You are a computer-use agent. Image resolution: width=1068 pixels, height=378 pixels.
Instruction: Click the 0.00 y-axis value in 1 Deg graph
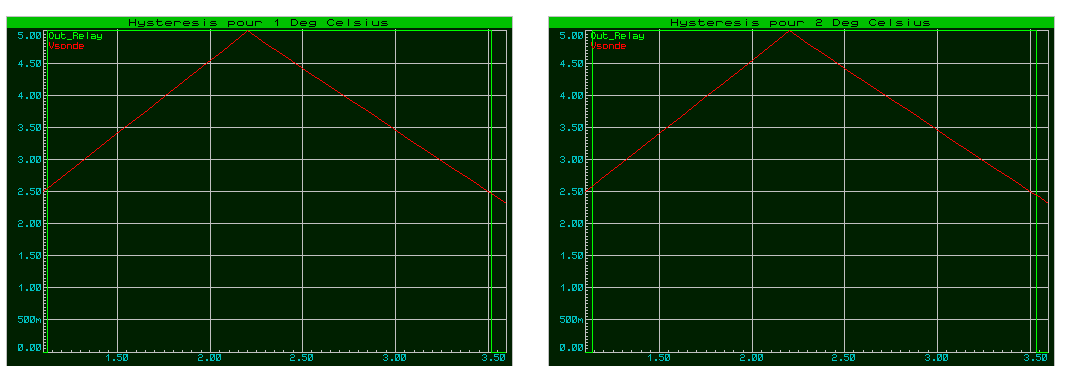29,347
